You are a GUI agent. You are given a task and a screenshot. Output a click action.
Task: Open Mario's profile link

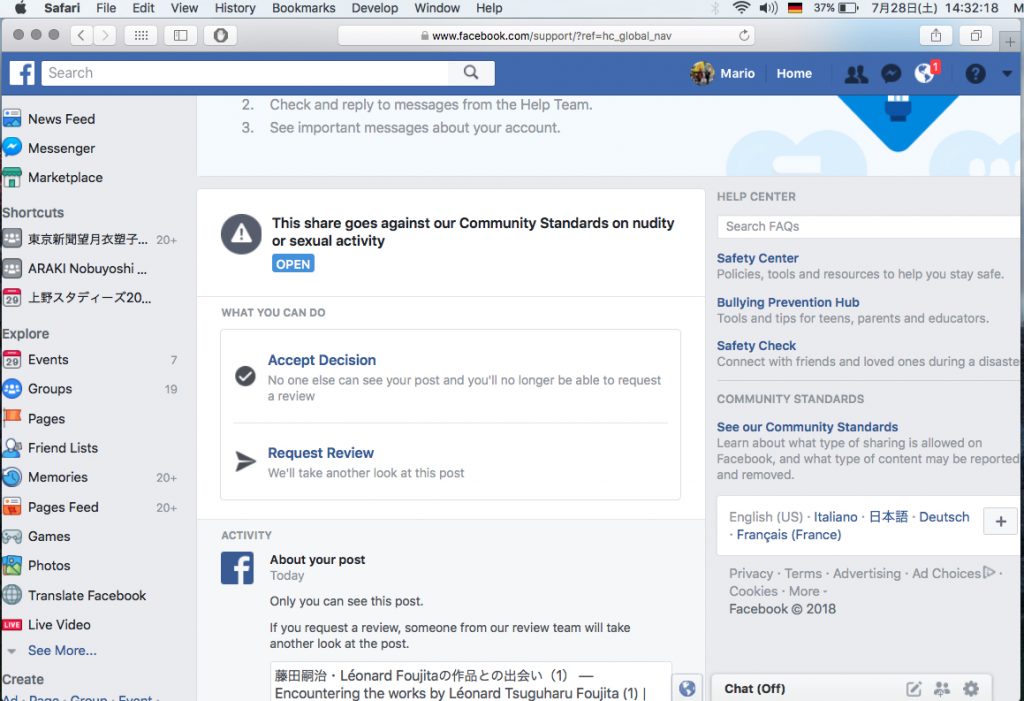(x=737, y=73)
